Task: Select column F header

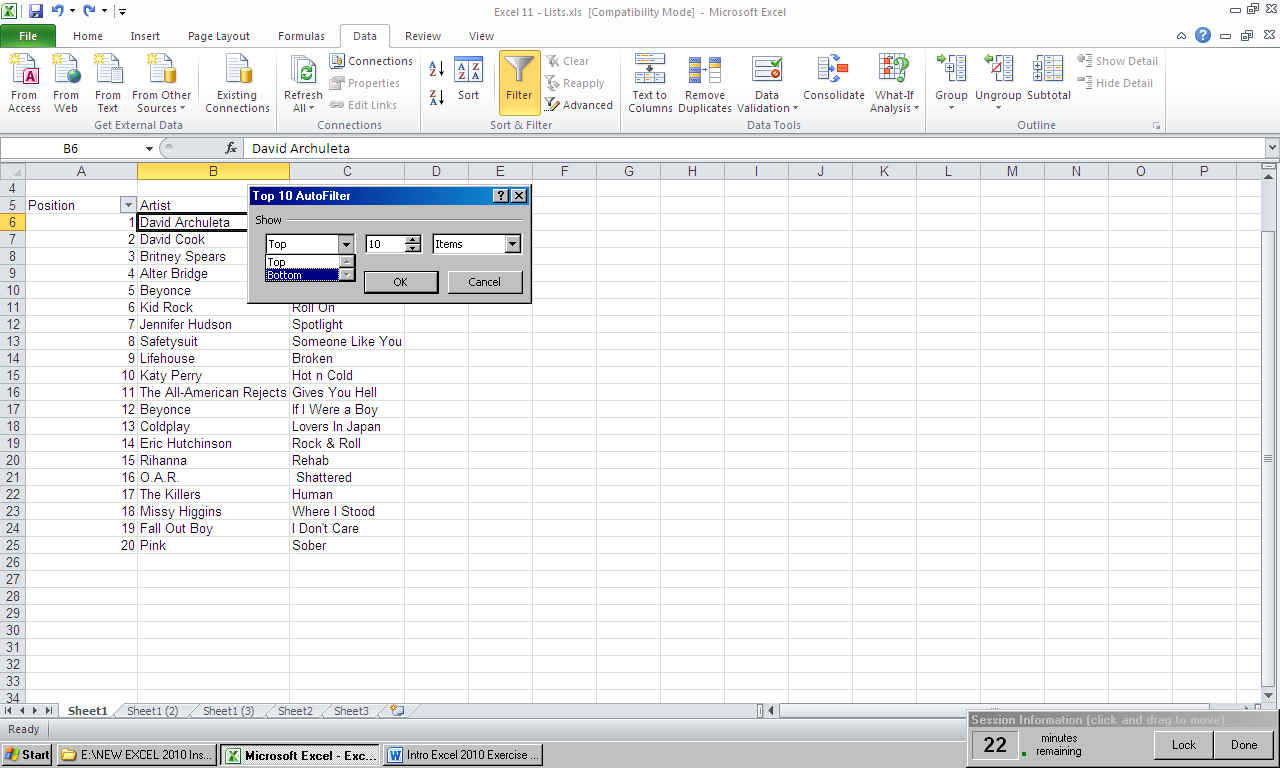Action: coord(564,171)
